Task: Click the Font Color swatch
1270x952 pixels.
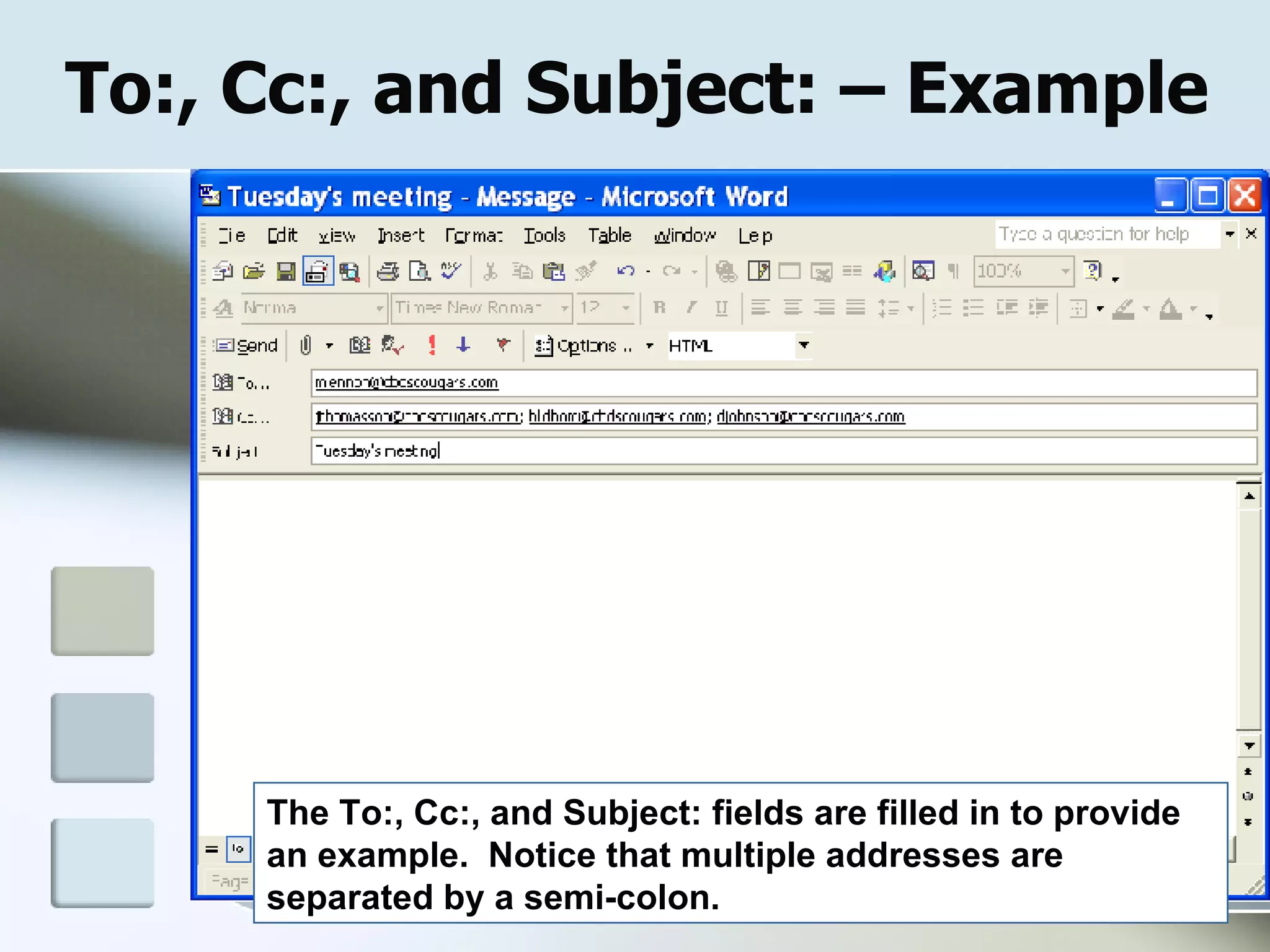Action: point(1171,308)
